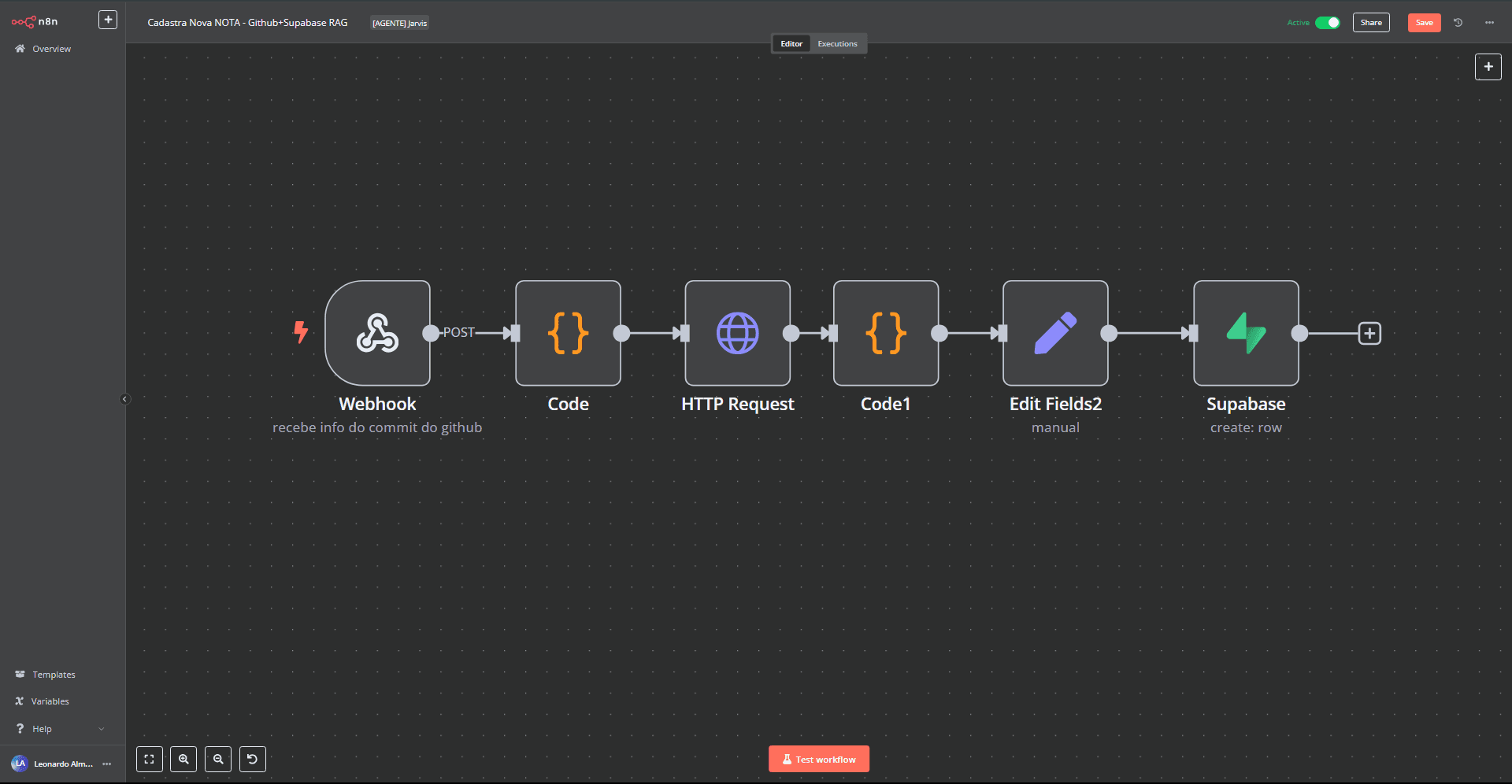
Task: Open the Edit Fields2 pencil node
Action: click(x=1054, y=333)
